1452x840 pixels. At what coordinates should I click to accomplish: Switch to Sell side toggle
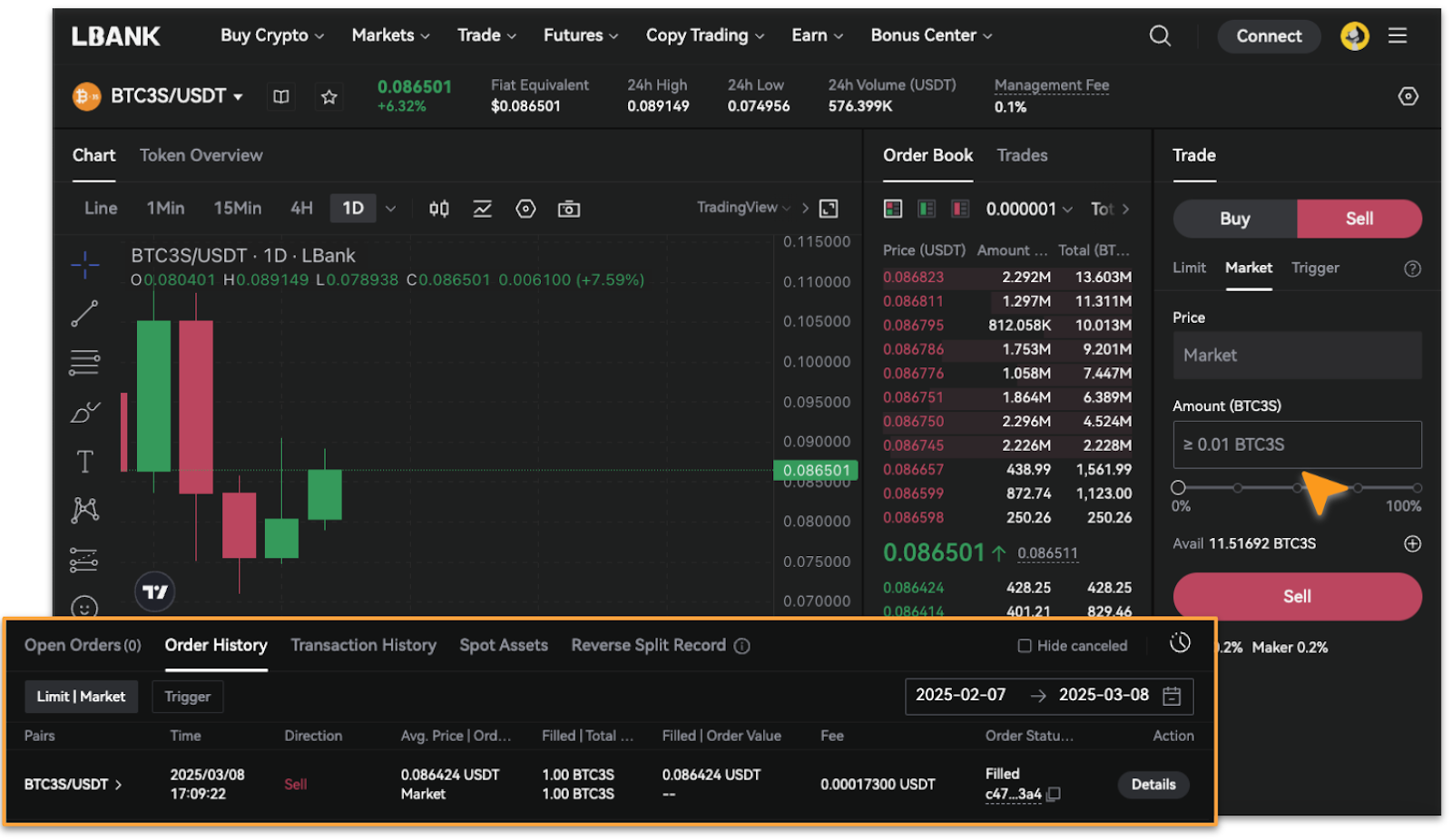click(1359, 219)
